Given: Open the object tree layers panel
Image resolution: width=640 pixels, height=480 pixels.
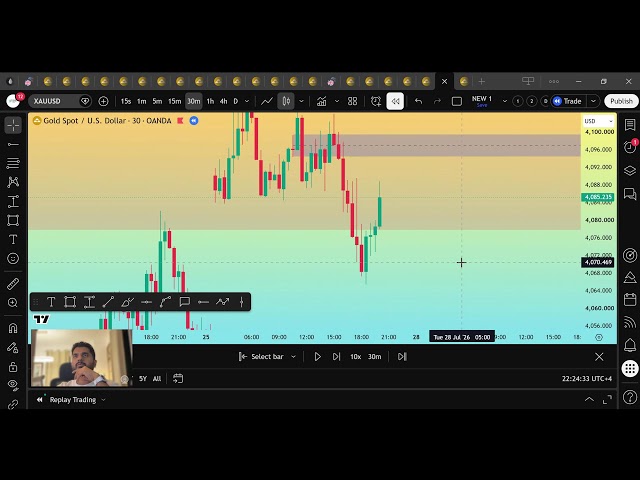Looking at the screenshot, I should 630,171.
